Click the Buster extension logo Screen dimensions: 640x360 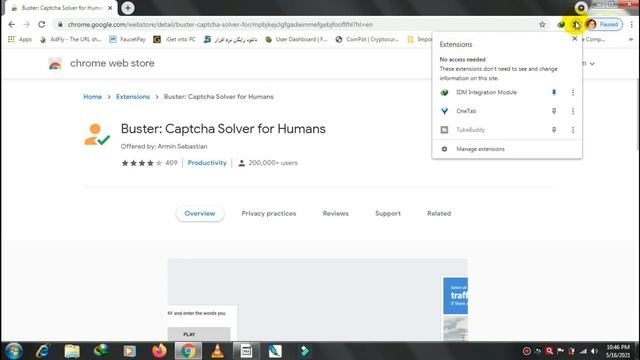[x=97, y=134]
